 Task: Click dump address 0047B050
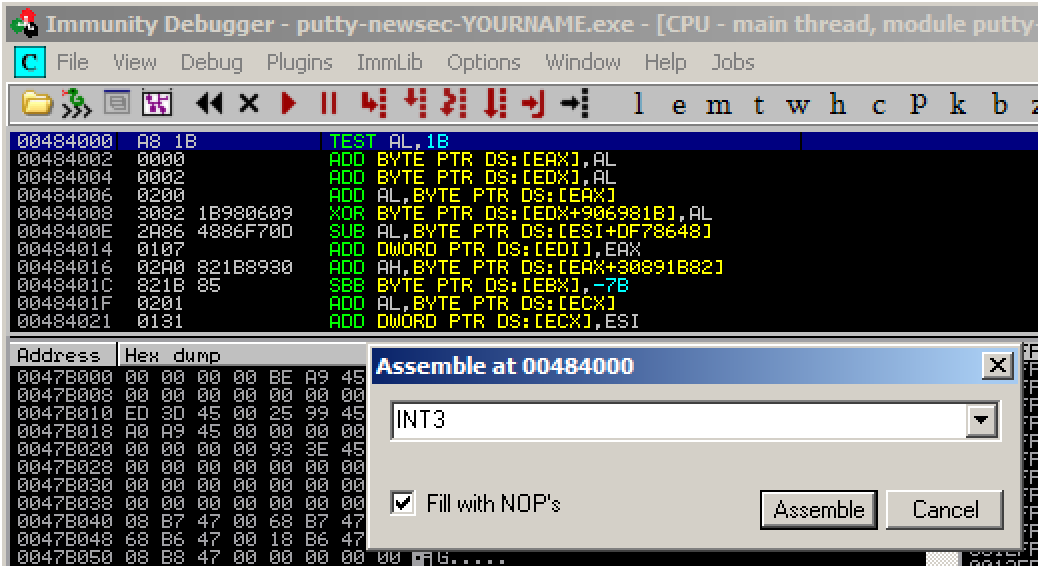(x=65, y=557)
